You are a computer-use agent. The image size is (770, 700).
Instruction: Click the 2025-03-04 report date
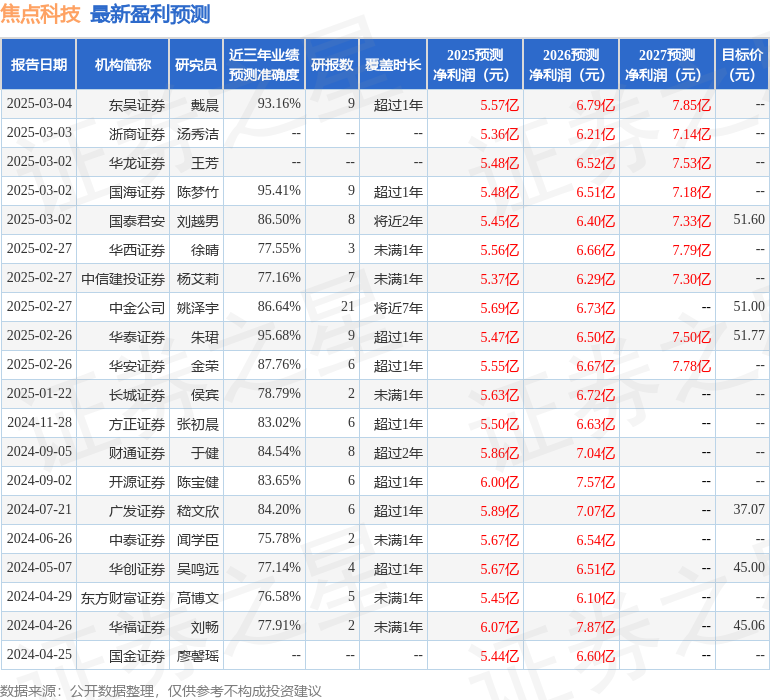tap(39, 104)
